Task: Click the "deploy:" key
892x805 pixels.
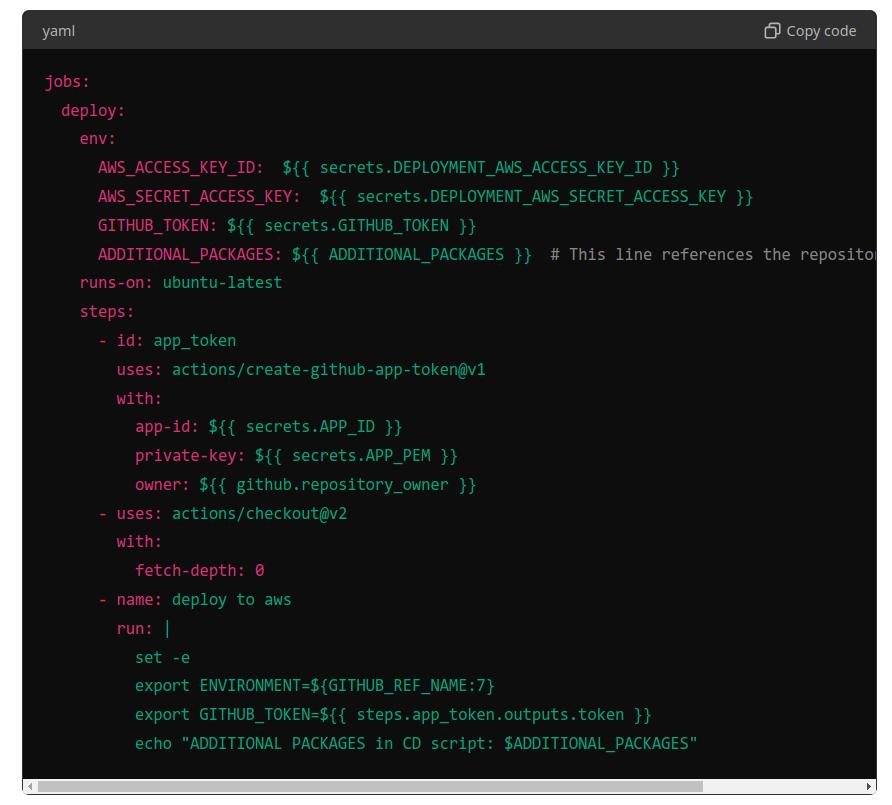Action: coord(93,110)
